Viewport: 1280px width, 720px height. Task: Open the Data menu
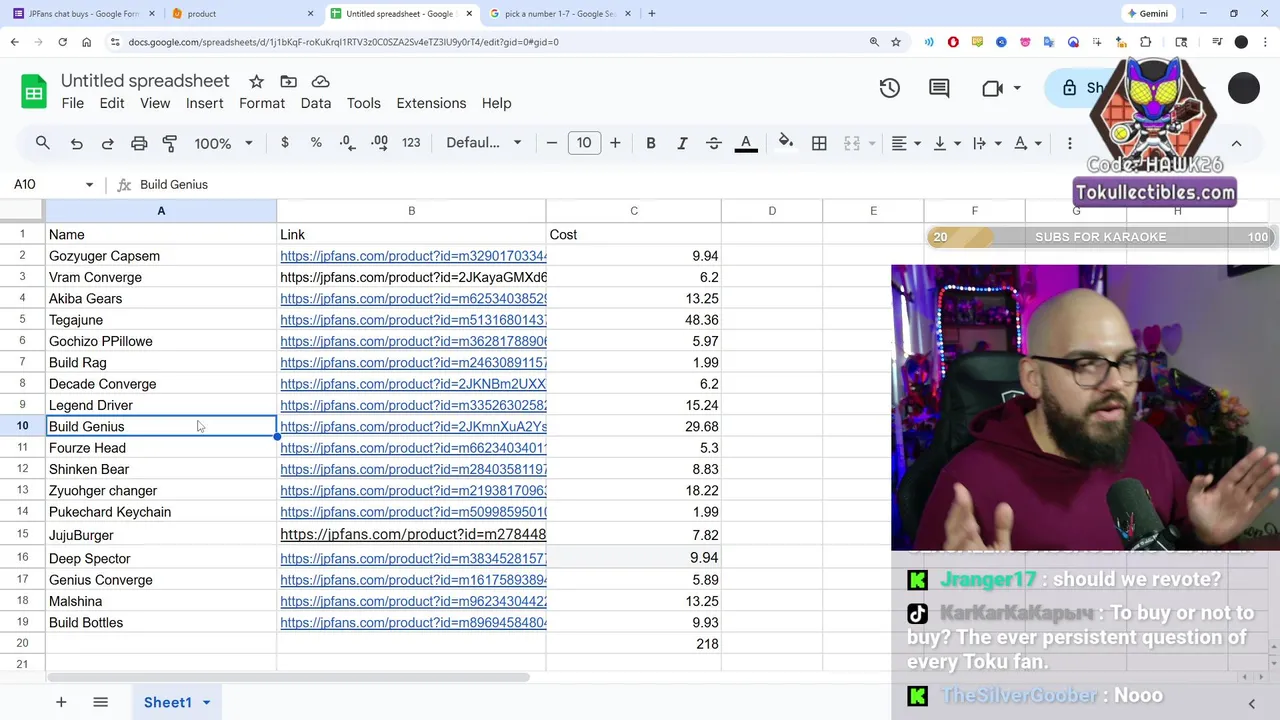316,103
